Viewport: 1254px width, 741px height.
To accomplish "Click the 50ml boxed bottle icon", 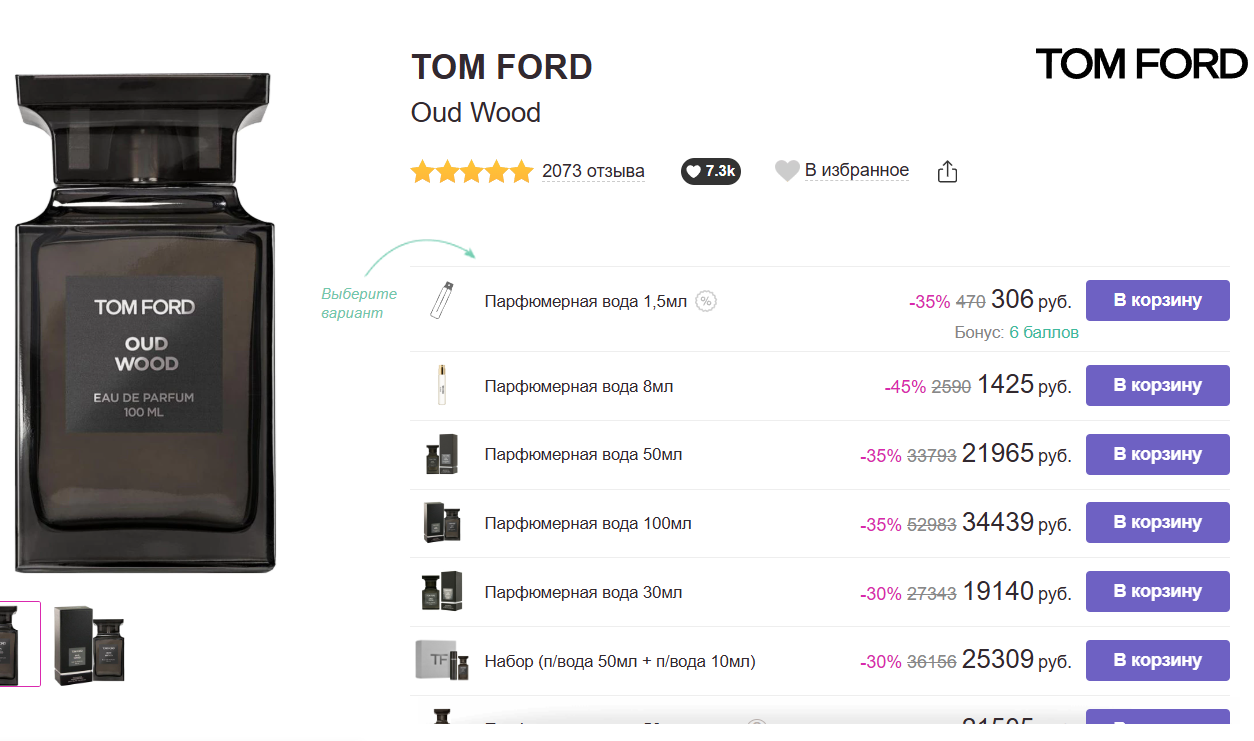I will [x=441, y=454].
